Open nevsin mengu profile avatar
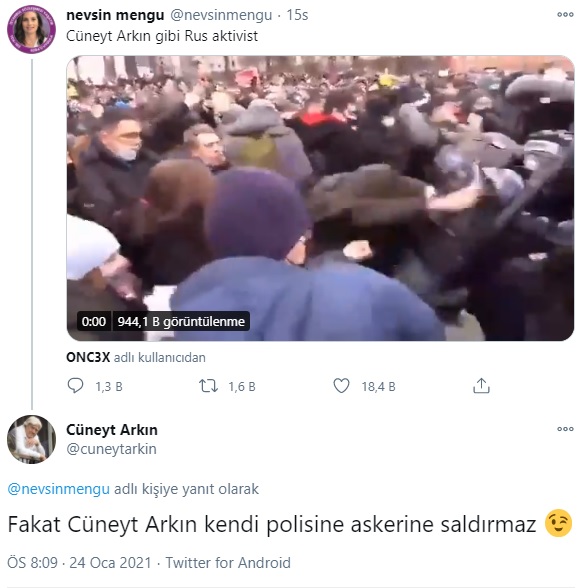Screen dimensions: 586x588 tap(31, 29)
